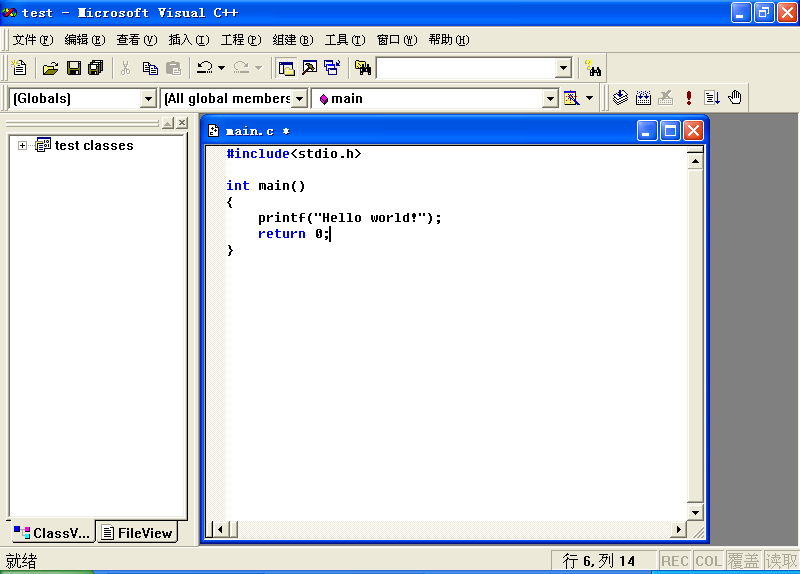Click editor vertical scrollbar up arrow

click(695, 162)
